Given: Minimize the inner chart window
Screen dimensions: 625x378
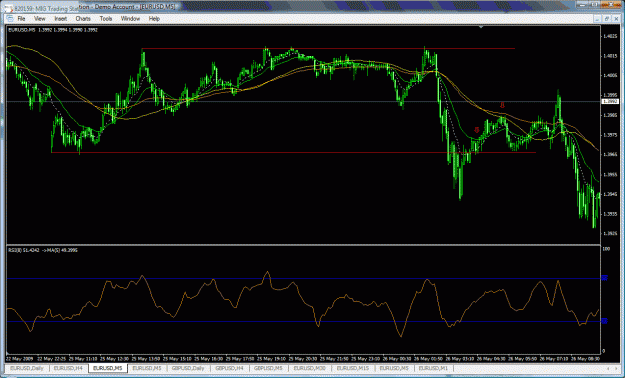Looking at the screenshot, I should click(598, 18).
